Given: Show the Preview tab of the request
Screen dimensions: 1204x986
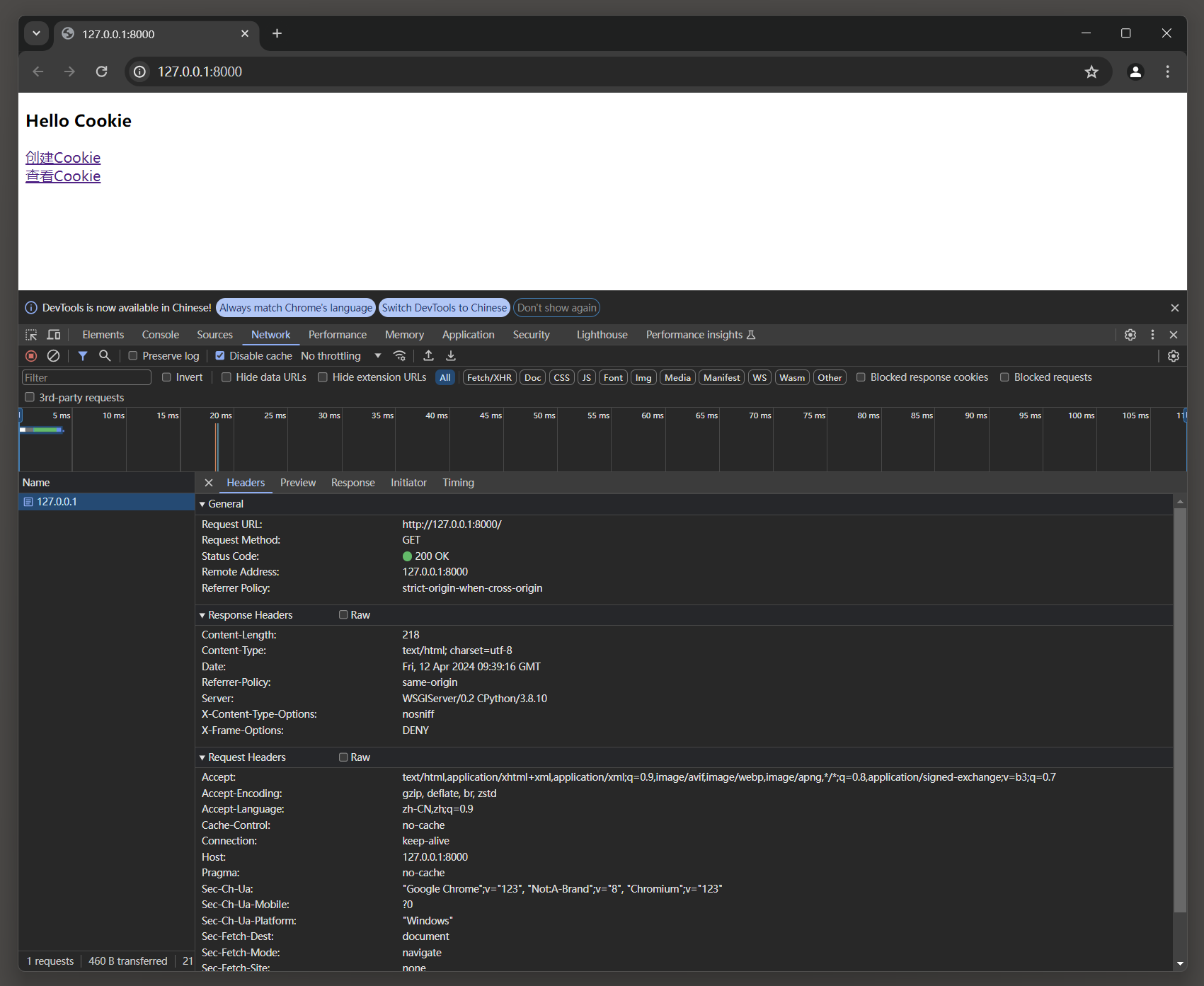Looking at the screenshot, I should coord(298,483).
